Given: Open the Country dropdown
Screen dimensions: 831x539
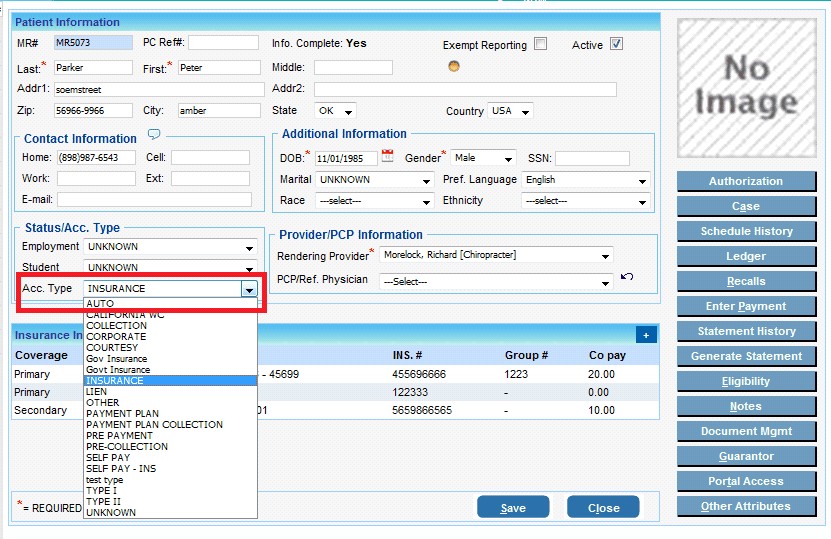Looking at the screenshot, I should coord(525,111).
